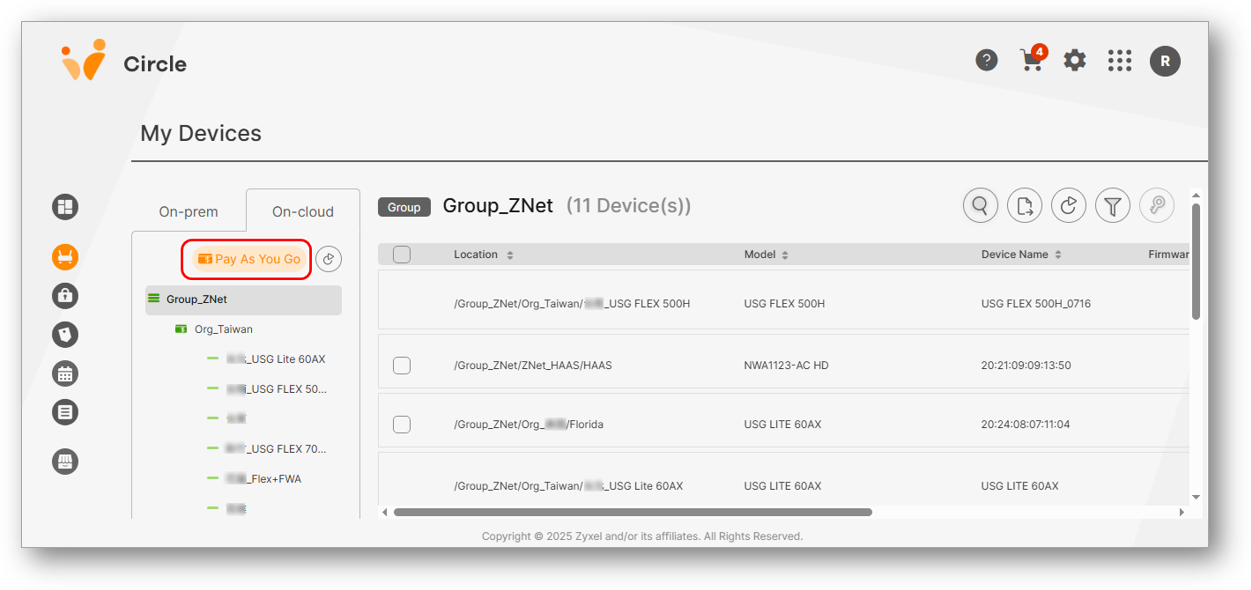
Task: Open the help question mark icon
Action: pyautogui.click(x=986, y=61)
